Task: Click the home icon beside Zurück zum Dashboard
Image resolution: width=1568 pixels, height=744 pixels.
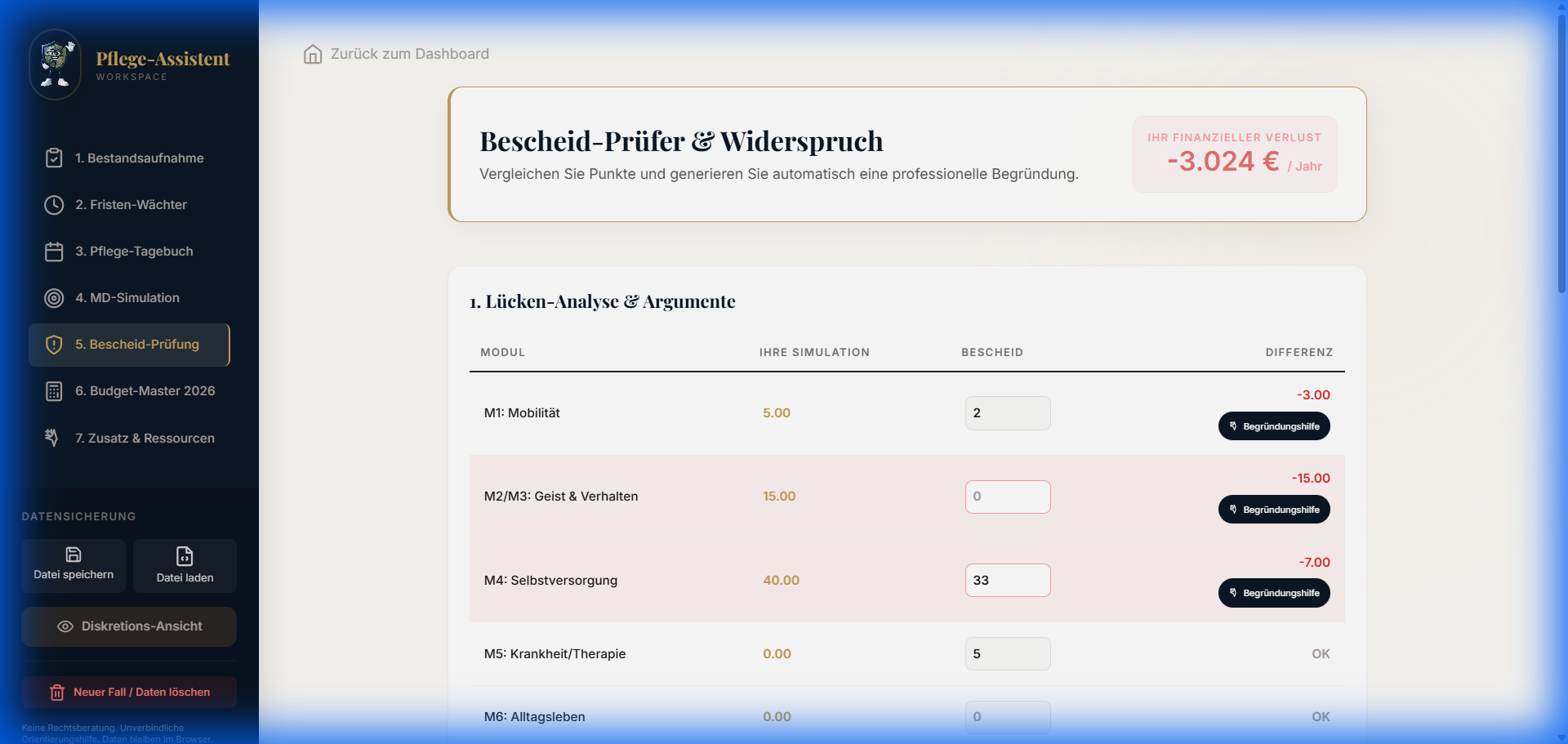Action: pos(312,54)
